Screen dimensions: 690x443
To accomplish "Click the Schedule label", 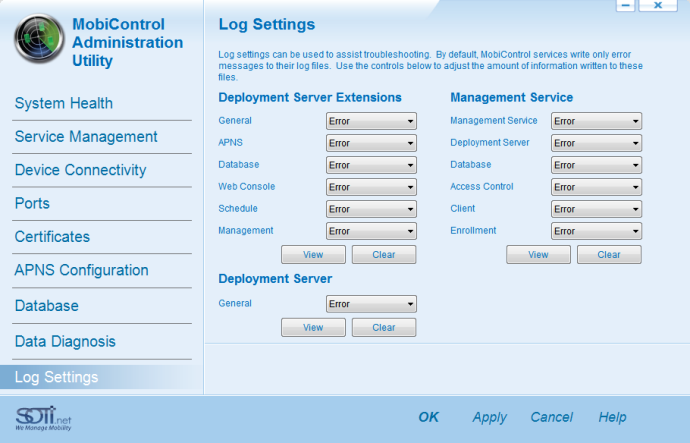I will (238, 209).
